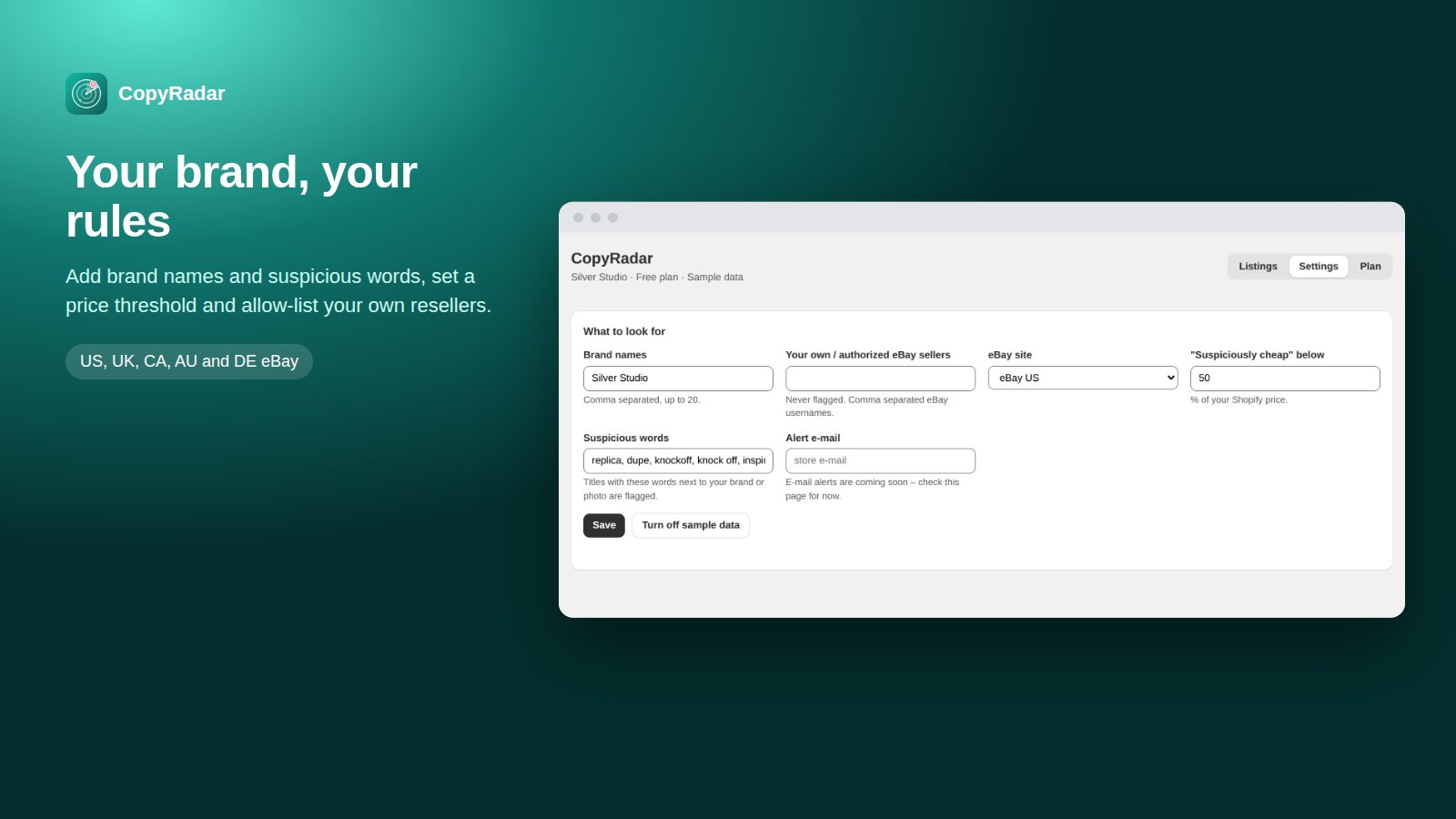Viewport: 1456px width, 819px height.
Task: Click the 'E-mail alerts are coming soon' note
Action: point(872,489)
